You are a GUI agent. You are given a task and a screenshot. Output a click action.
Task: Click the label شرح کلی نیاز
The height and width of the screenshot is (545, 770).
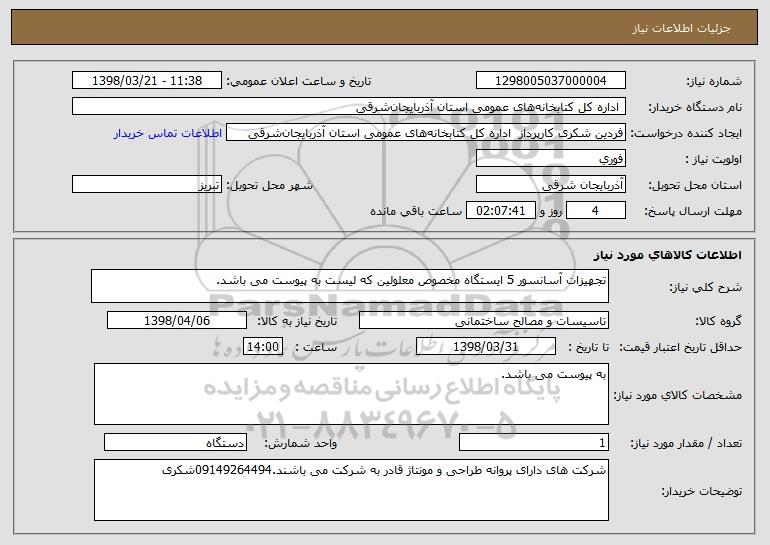click(x=706, y=288)
